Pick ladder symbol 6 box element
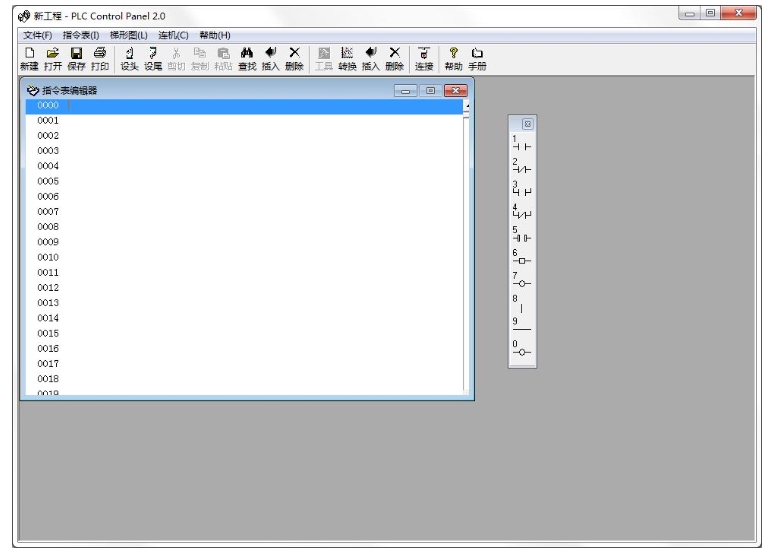 [522, 257]
